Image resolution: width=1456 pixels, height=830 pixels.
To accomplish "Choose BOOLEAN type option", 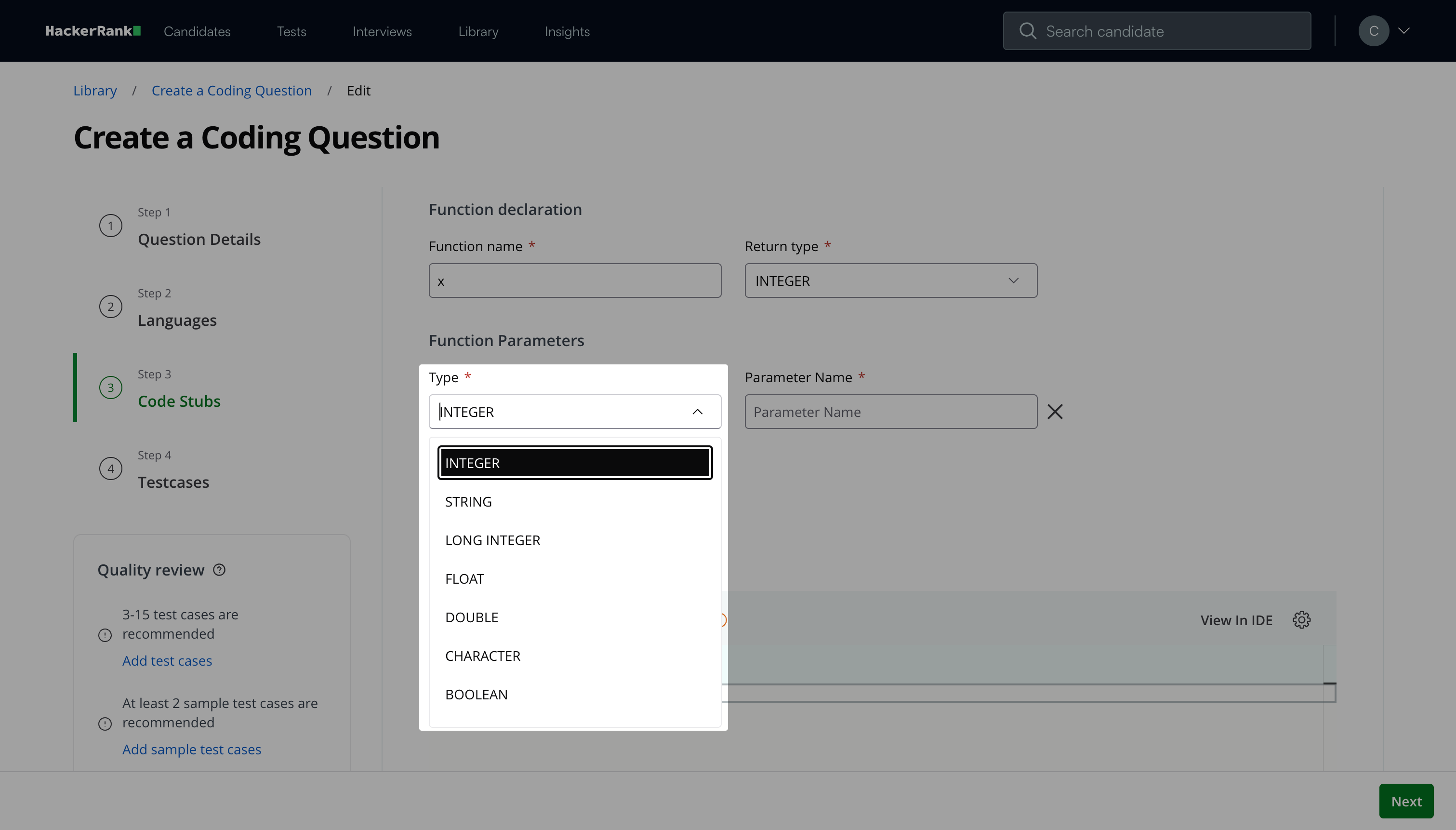I will [x=476, y=695].
